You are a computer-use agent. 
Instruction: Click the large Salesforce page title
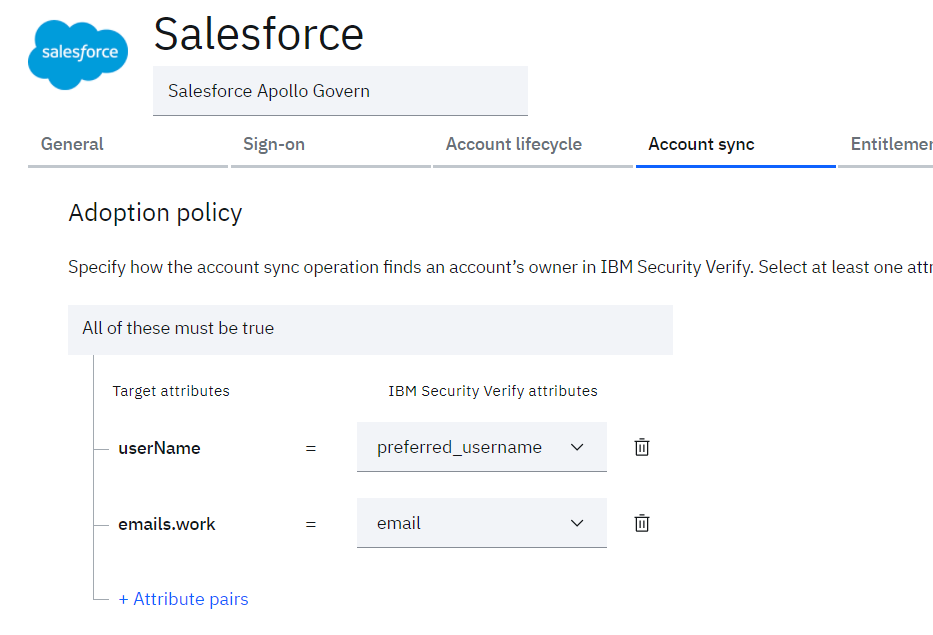pyautogui.click(x=258, y=35)
